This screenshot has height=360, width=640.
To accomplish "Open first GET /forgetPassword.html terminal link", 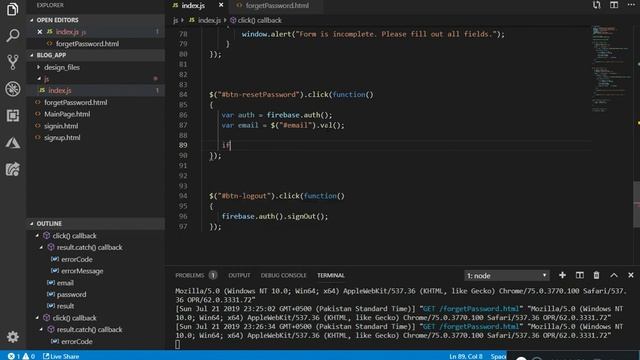I will tap(471, 309).
